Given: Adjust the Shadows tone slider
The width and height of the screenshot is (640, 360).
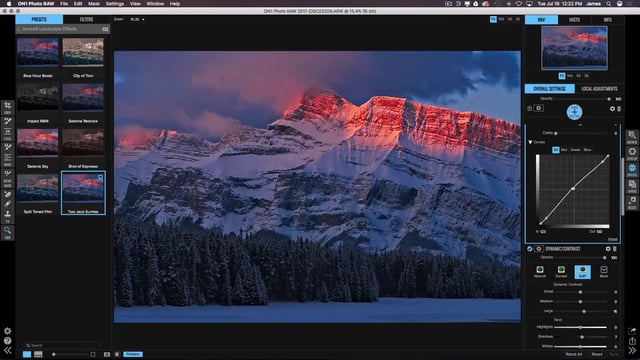Looking at the screenshot, I should pyautogui.click(x=580, y=337).
